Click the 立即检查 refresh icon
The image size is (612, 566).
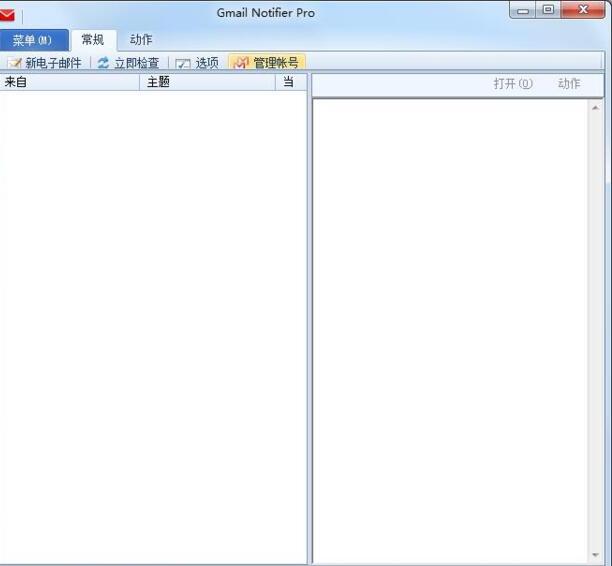[x=103, y=62]
